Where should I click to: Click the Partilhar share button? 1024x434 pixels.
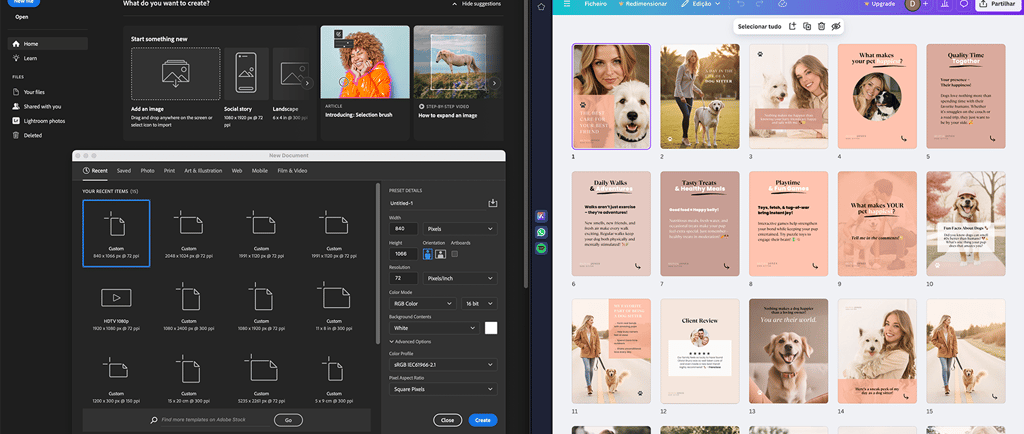click(998, 4)
